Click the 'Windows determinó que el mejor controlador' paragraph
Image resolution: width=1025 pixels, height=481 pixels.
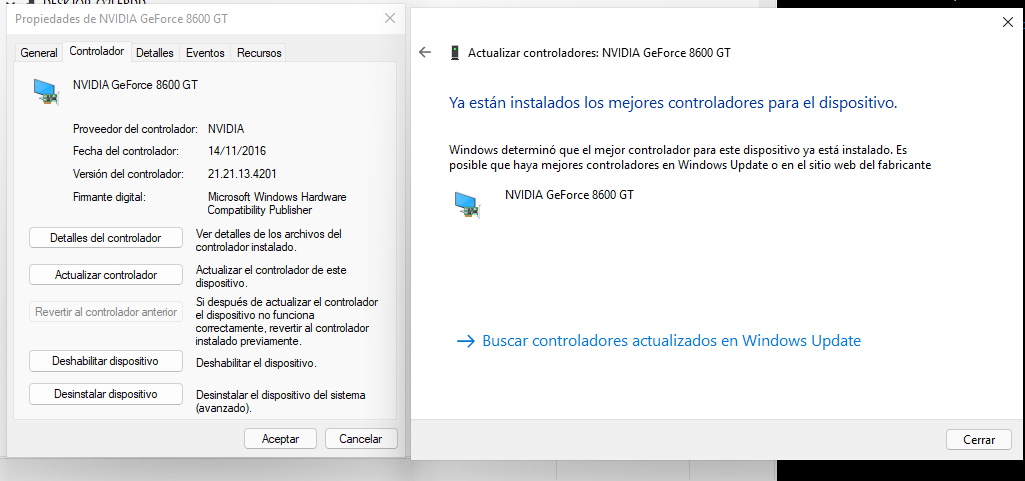pyautogui.click(x=690, y=157)
